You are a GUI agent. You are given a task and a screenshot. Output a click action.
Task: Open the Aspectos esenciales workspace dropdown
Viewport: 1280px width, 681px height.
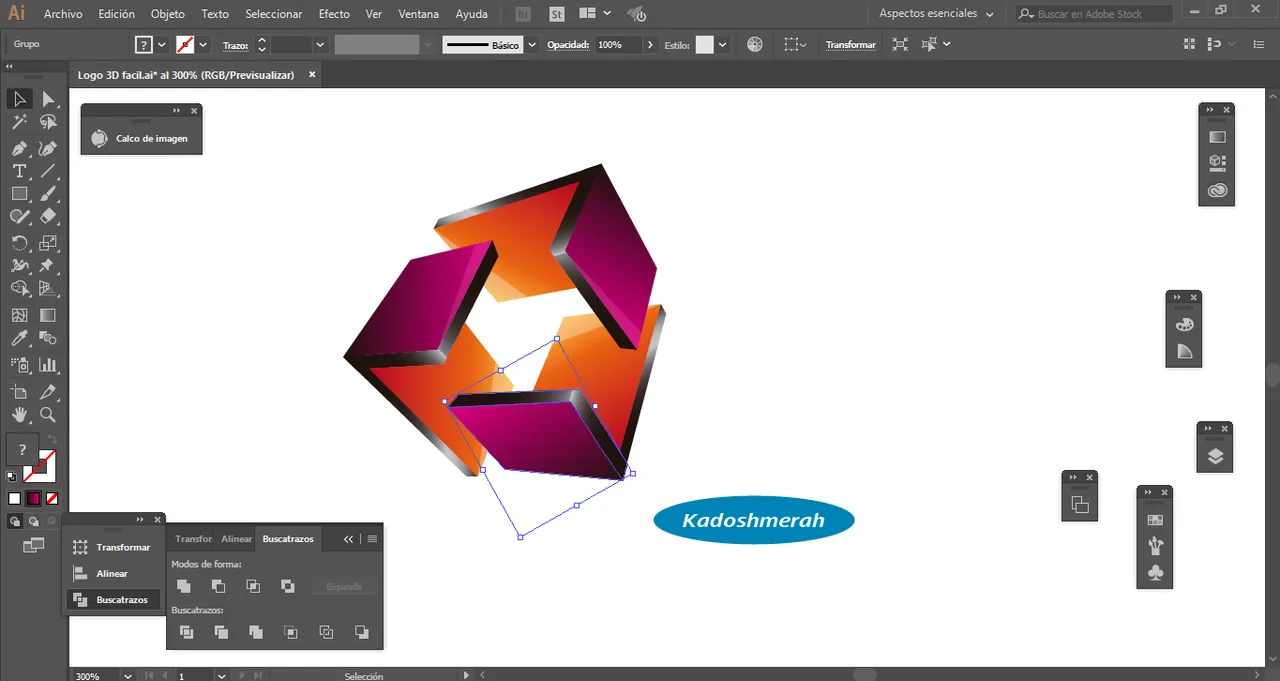[936, 14]
